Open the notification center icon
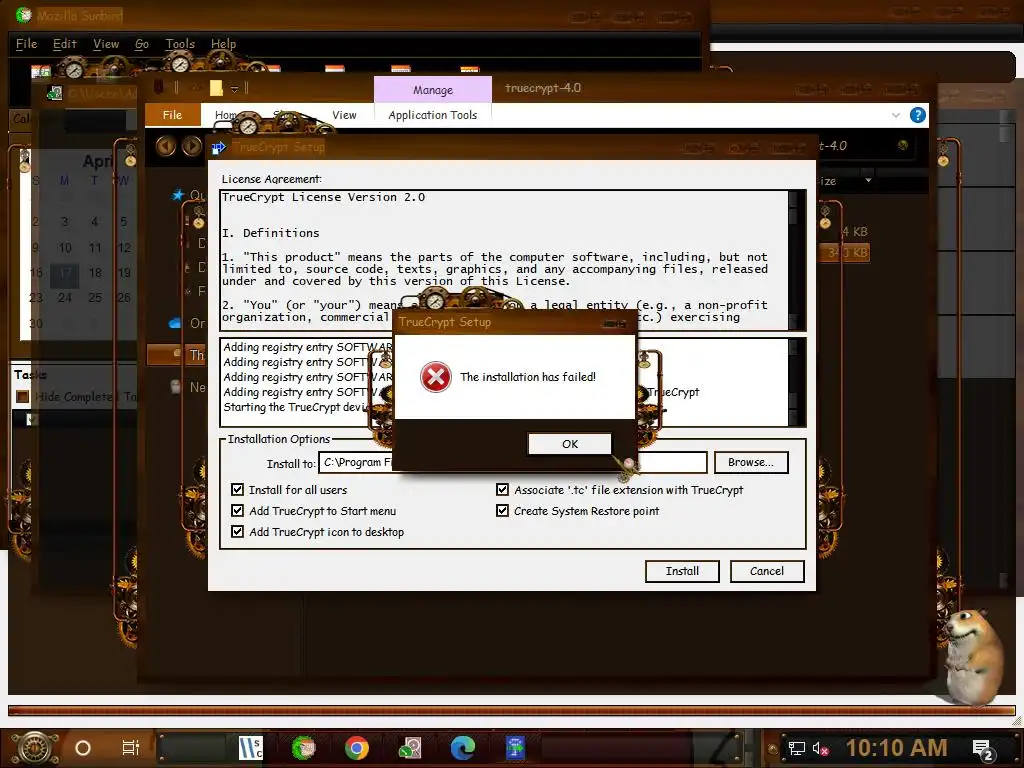 point(983,749)
